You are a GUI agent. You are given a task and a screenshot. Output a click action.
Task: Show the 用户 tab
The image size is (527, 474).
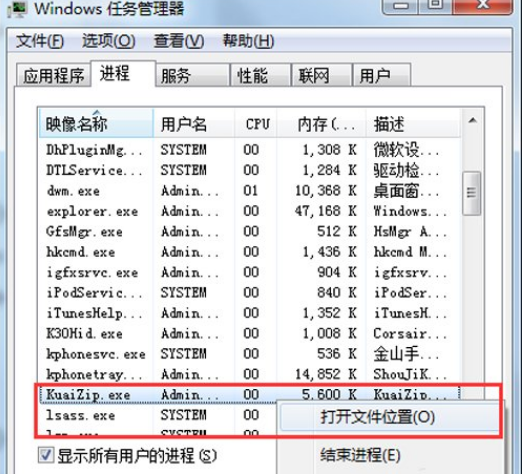pyautogui.click(x=382, y=76)
